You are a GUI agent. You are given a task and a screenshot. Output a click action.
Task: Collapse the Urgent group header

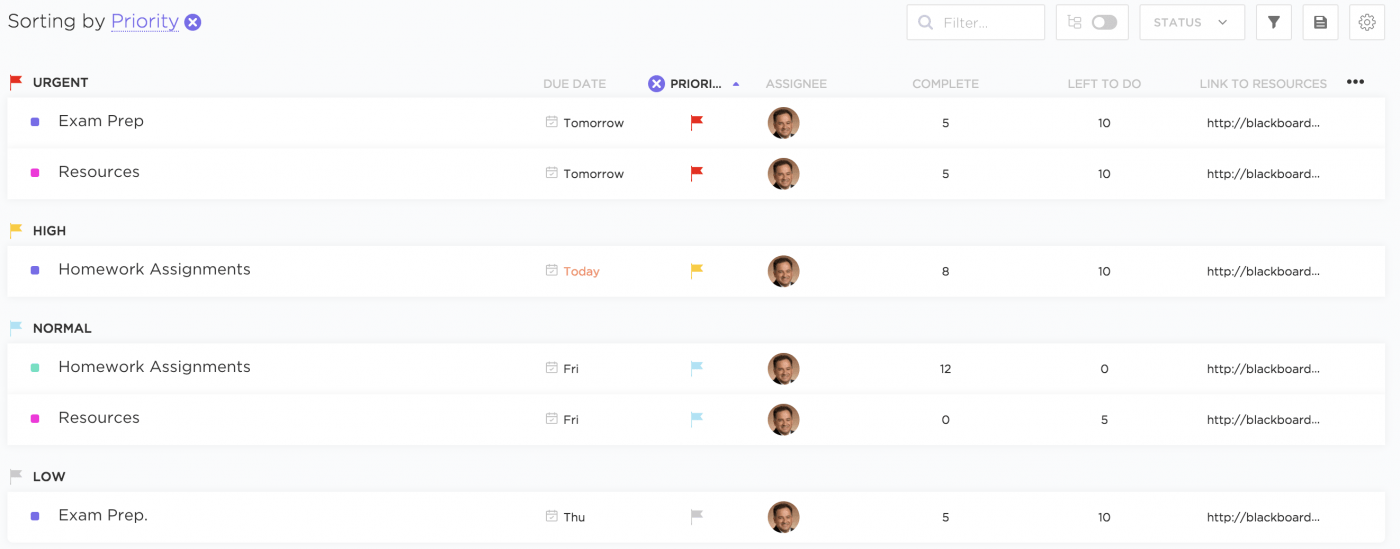(x=60, y=83)
